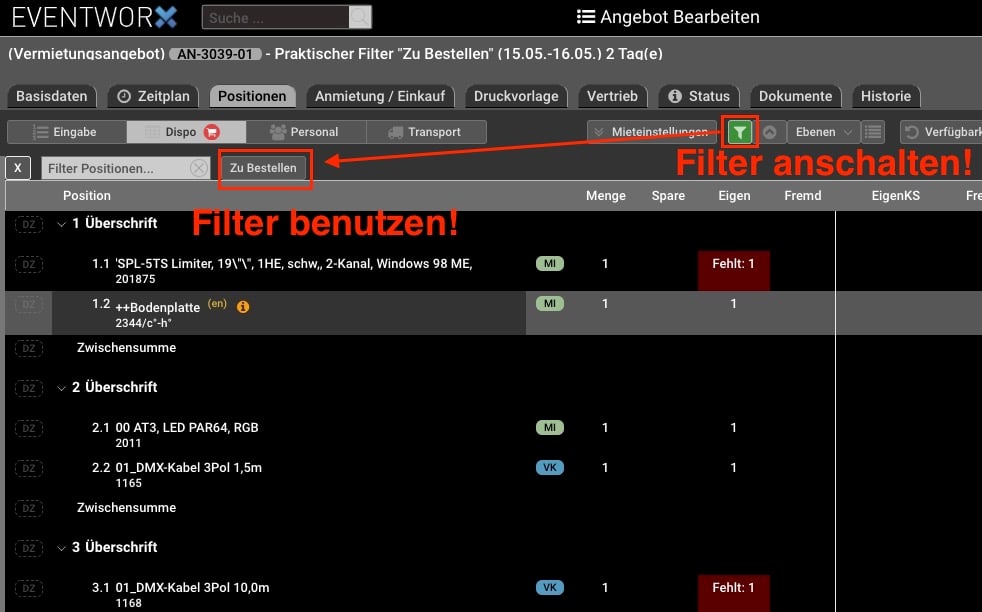Click the MI badge on SPL-5TS Limiter row
982x612 pixels.
click(x=549, y=264)
